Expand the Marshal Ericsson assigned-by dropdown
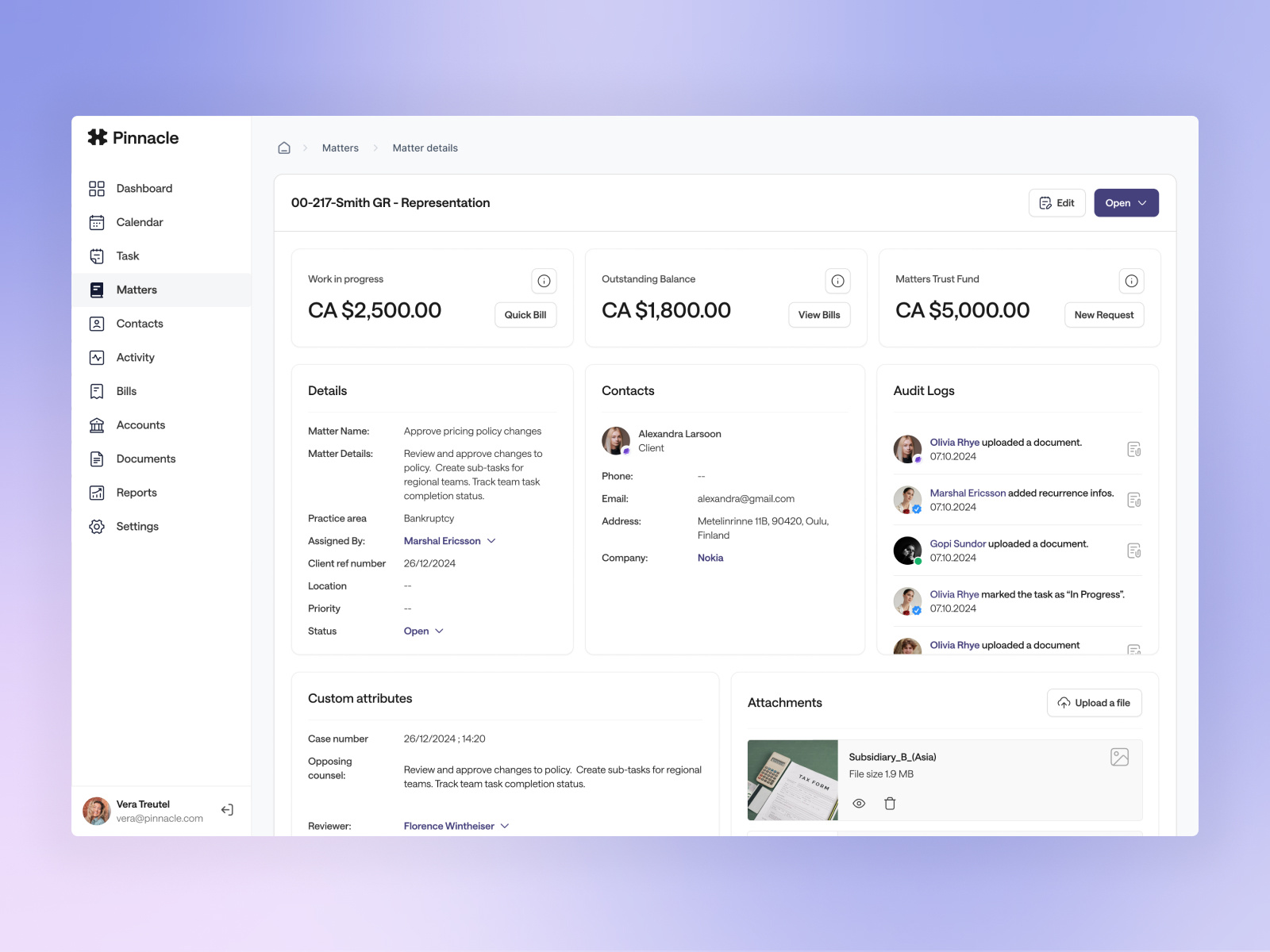1270x952 pixels. [491, 540]
